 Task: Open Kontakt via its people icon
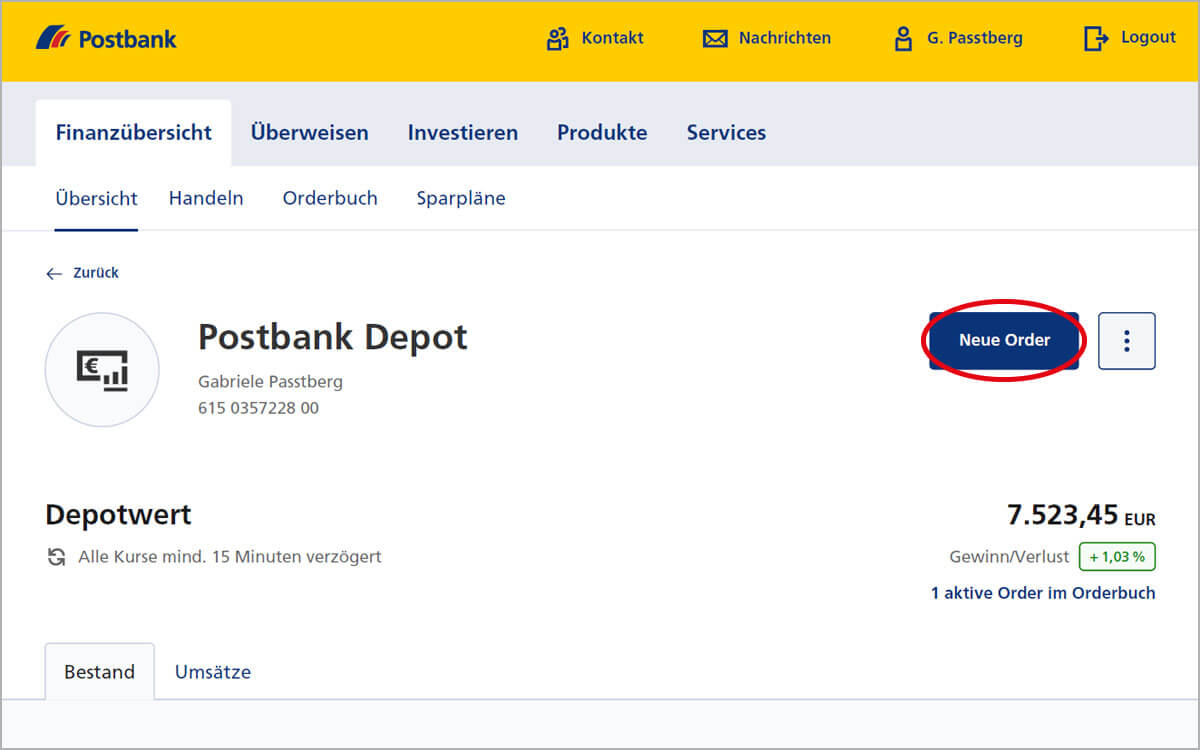click(x=557, y=39)
